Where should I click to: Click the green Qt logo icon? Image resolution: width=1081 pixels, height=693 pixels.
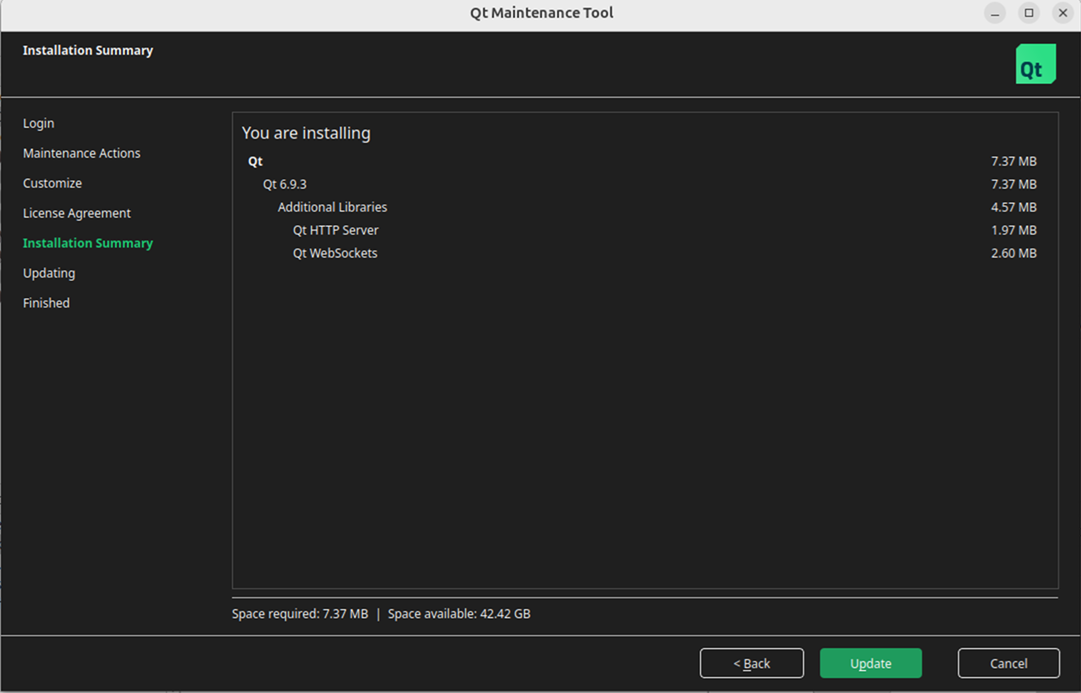[x=1035, y=64]
